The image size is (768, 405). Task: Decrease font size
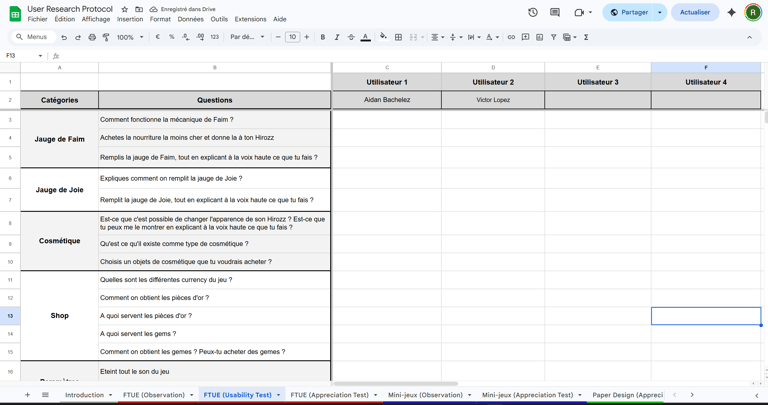[278, 37]
